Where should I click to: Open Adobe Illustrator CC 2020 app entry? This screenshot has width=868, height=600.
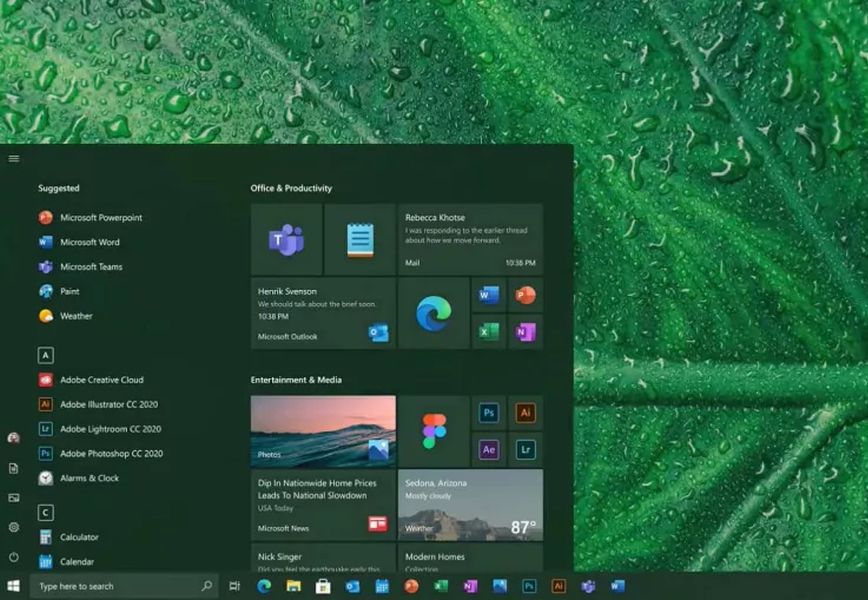coord(98,405)
